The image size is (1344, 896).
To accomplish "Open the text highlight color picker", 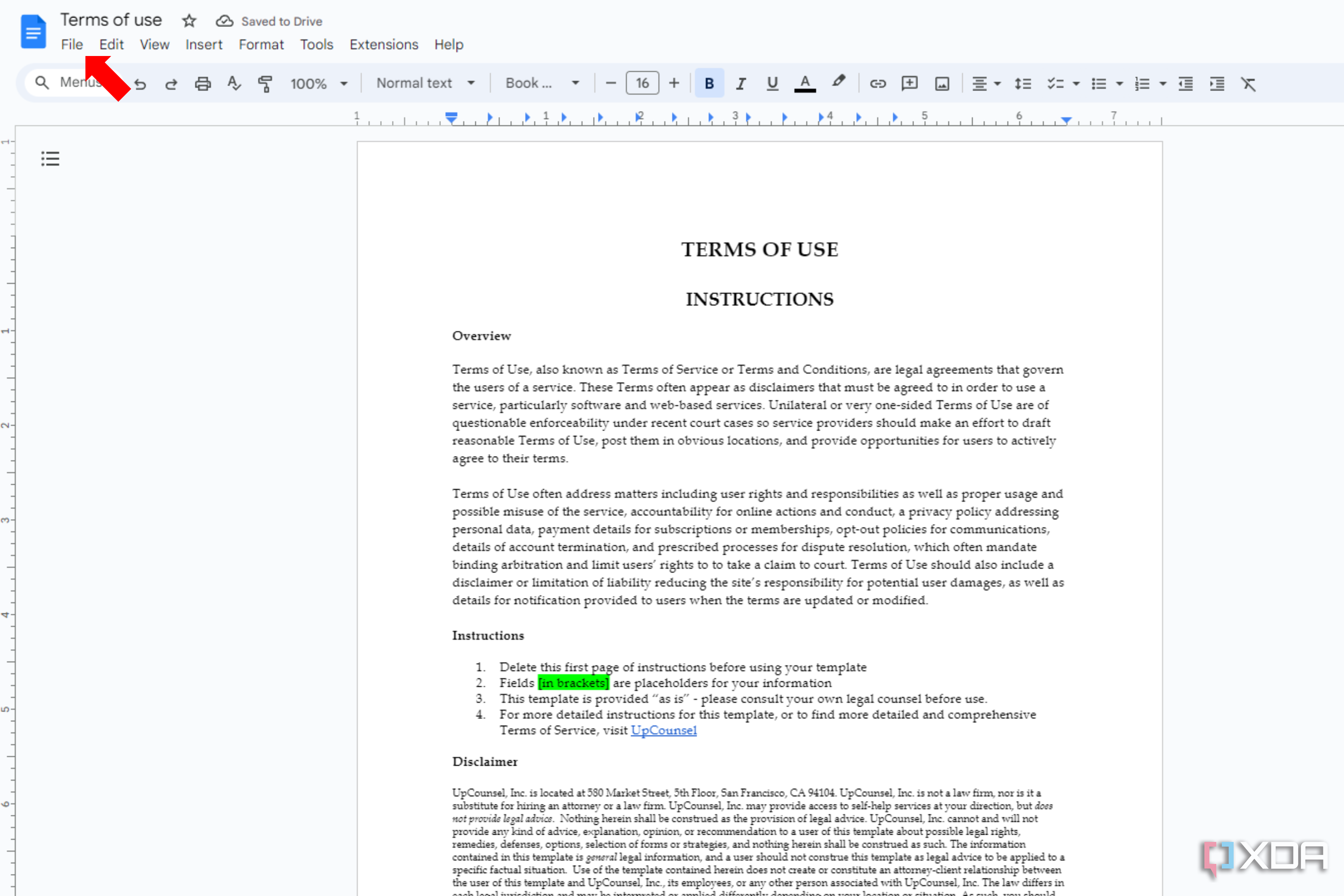I will [x=838, y=83].
